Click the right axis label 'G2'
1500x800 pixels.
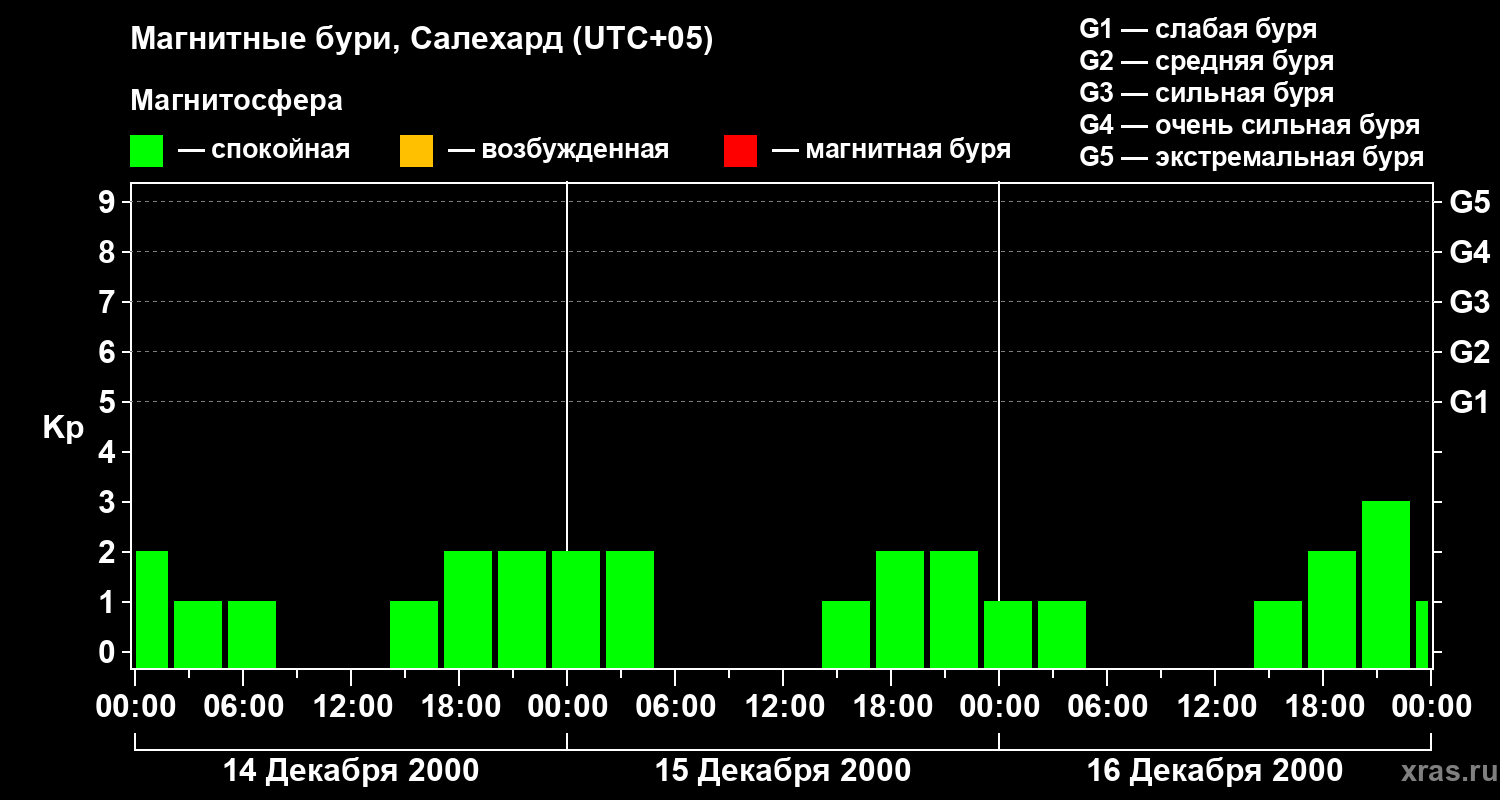pos(1469,352)
